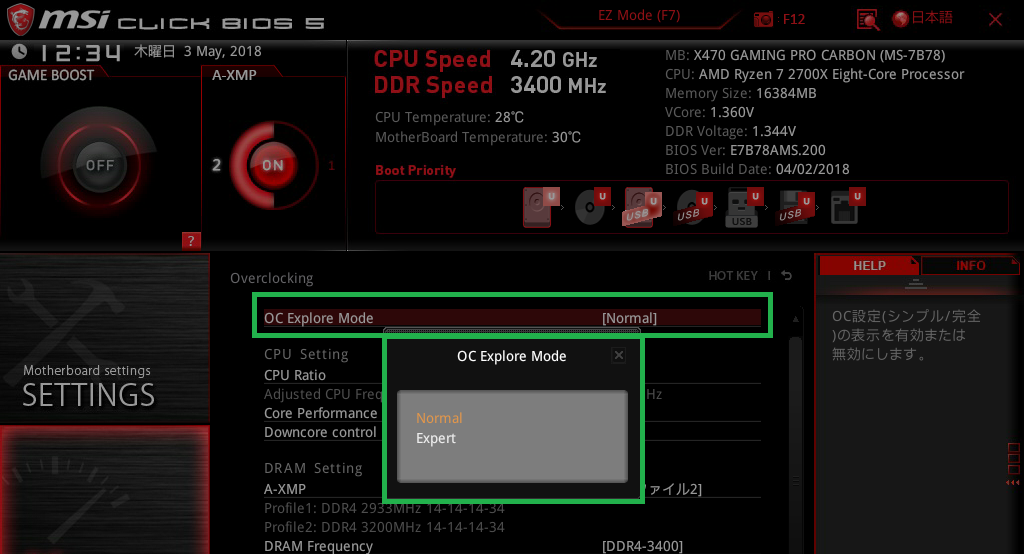The image size is (1024, 554).
Task: Click the Boot Priority label
Action: pyautogui.click(x=415, y=171)
